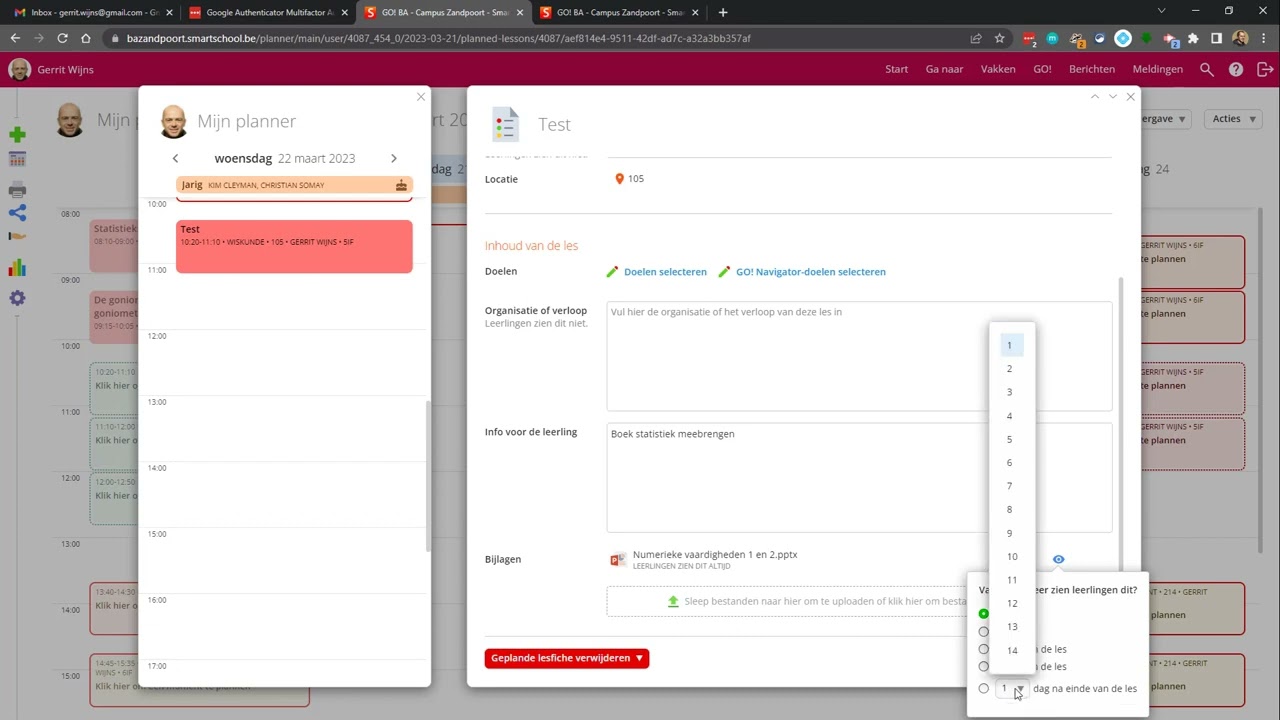The width and height of the screenshot is (1280, 720).
Task: Click the green plus add icon in sidebar
Action: pos(17,134)
